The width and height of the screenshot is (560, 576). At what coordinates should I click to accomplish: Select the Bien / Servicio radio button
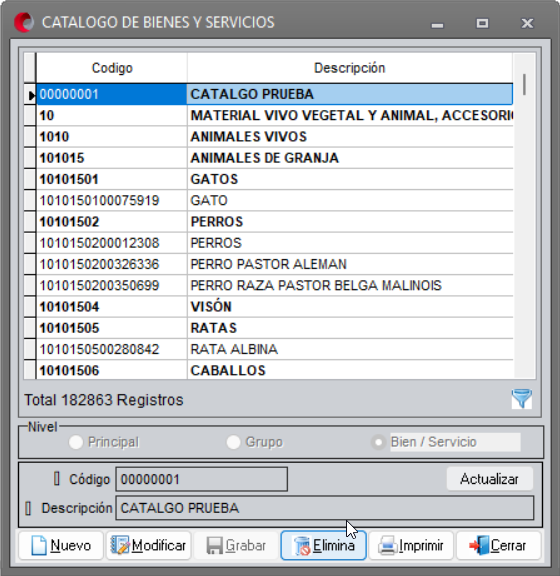pos(378,442)
